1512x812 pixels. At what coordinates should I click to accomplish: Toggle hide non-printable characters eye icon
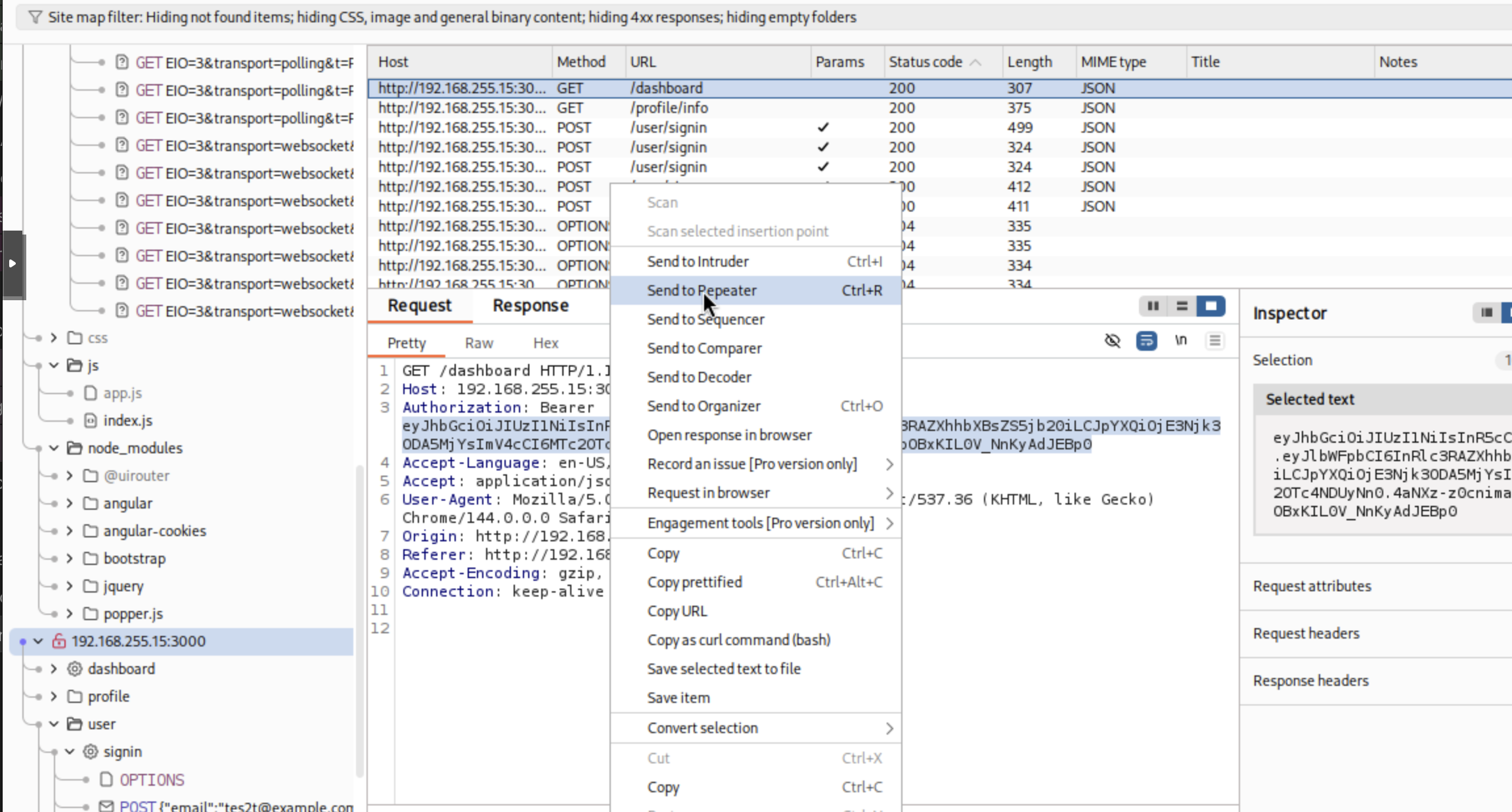pos(1112,340)
